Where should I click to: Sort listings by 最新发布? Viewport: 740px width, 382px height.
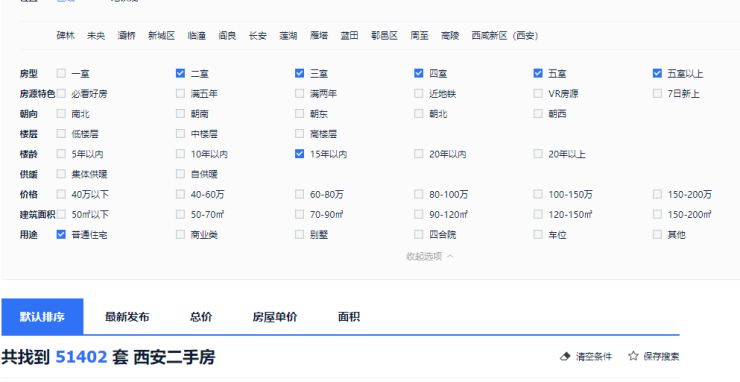coord(127,317)
